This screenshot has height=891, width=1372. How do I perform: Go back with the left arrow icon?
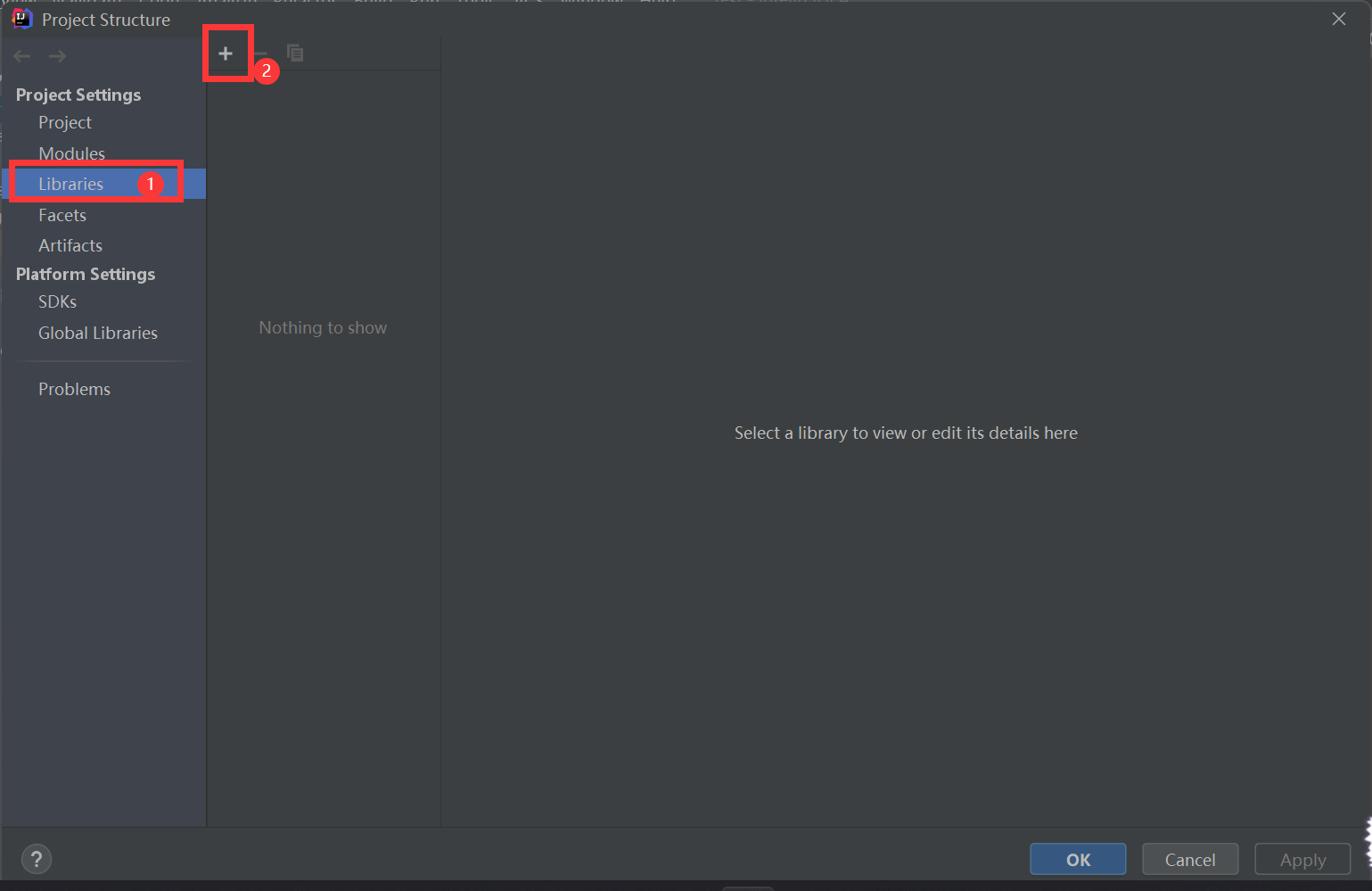[x=22, y=56]
